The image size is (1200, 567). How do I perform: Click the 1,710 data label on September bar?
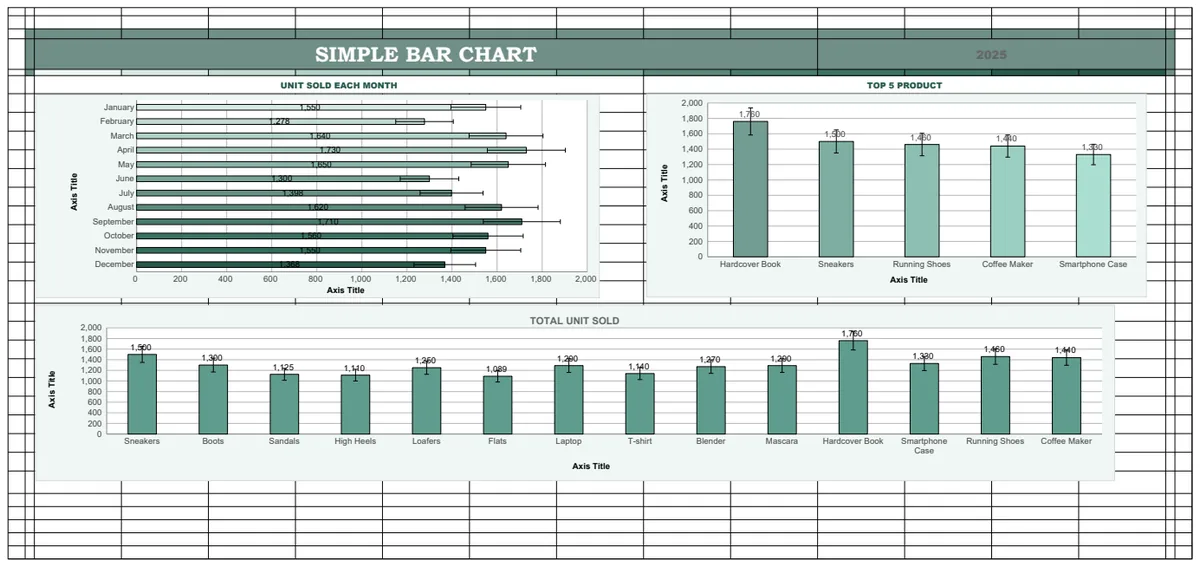[x=328, y=221]
